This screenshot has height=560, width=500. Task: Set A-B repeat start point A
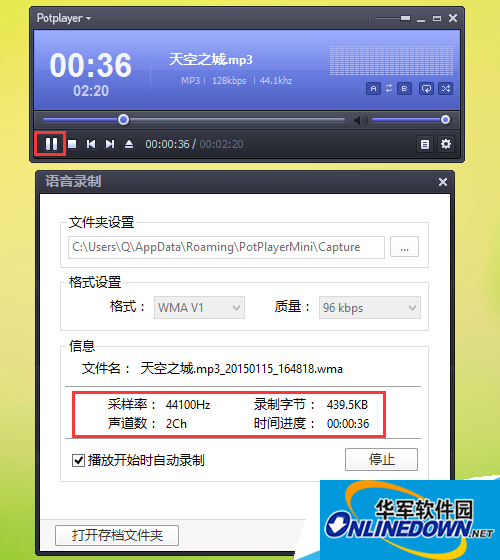(373, 89)
